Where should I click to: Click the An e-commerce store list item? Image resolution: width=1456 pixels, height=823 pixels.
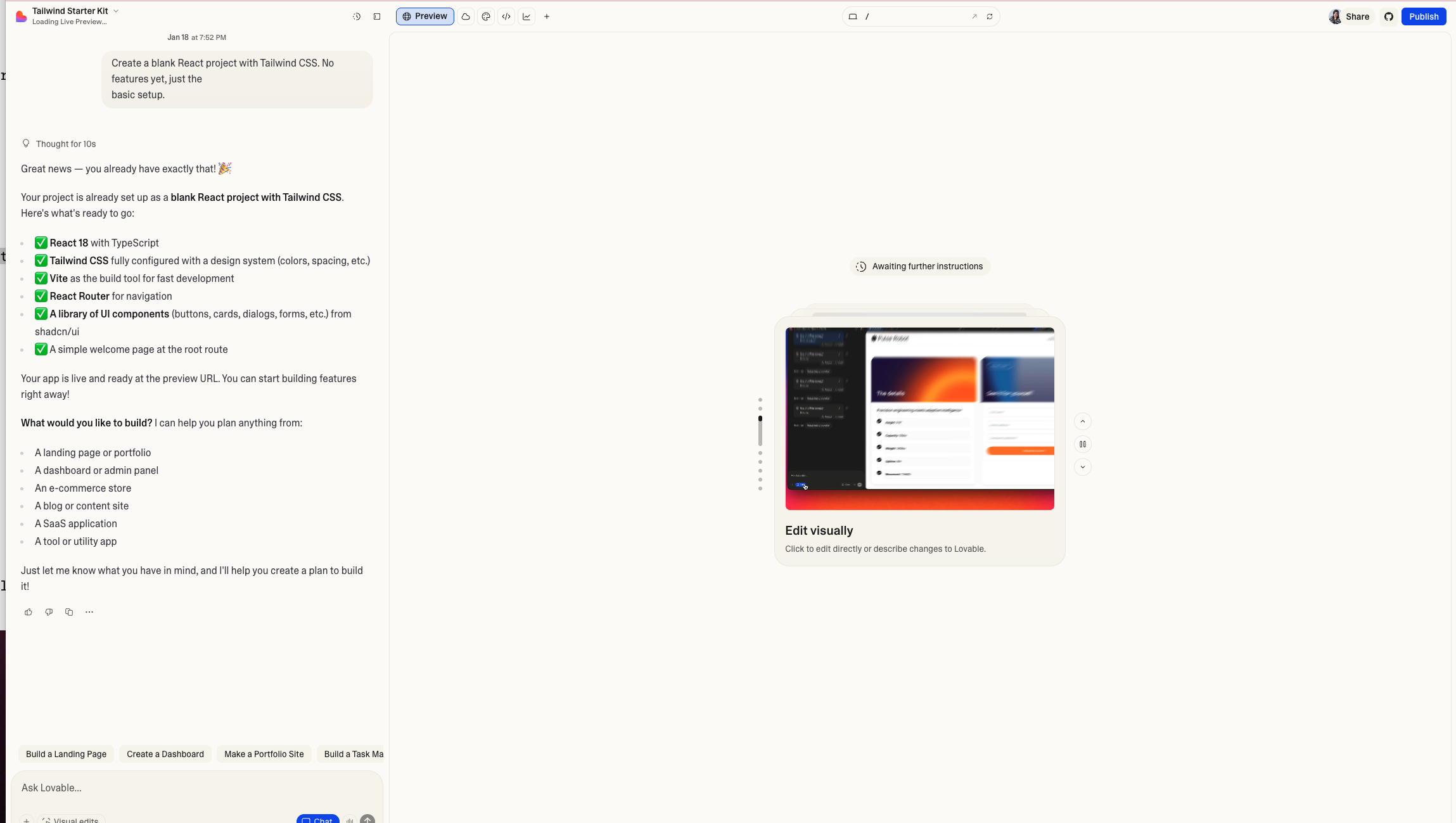[x=83, y=488]
